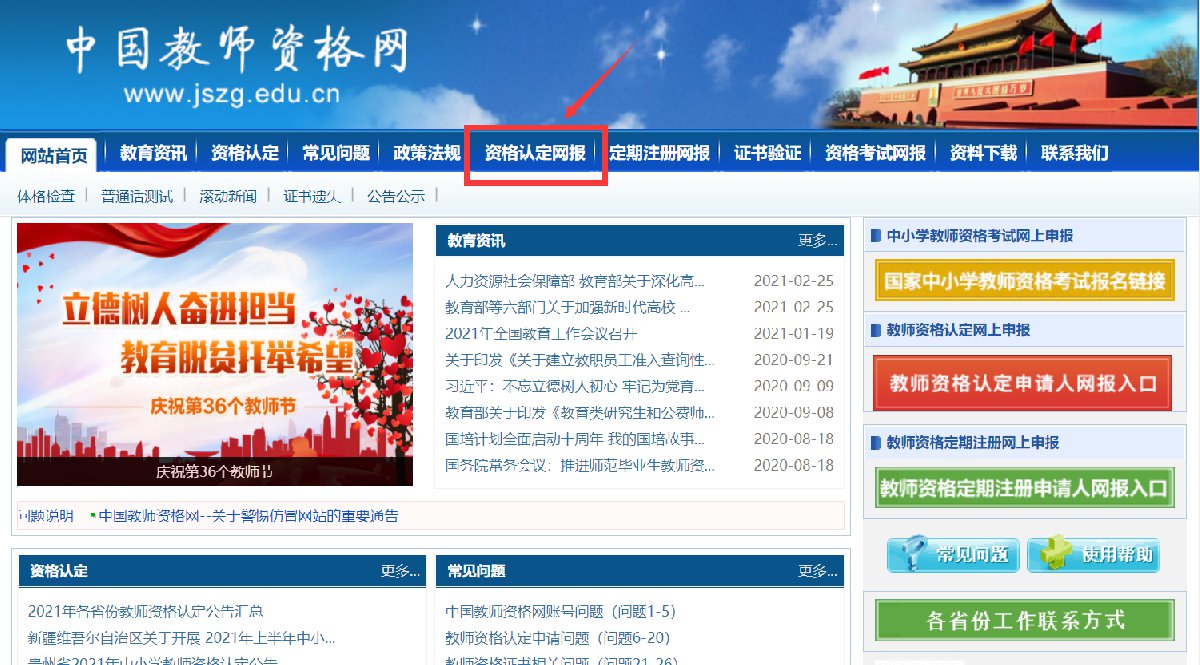Open 教育资讯 navigation menu item
This screenshot has width=1200, height=665.
point(153,153)
